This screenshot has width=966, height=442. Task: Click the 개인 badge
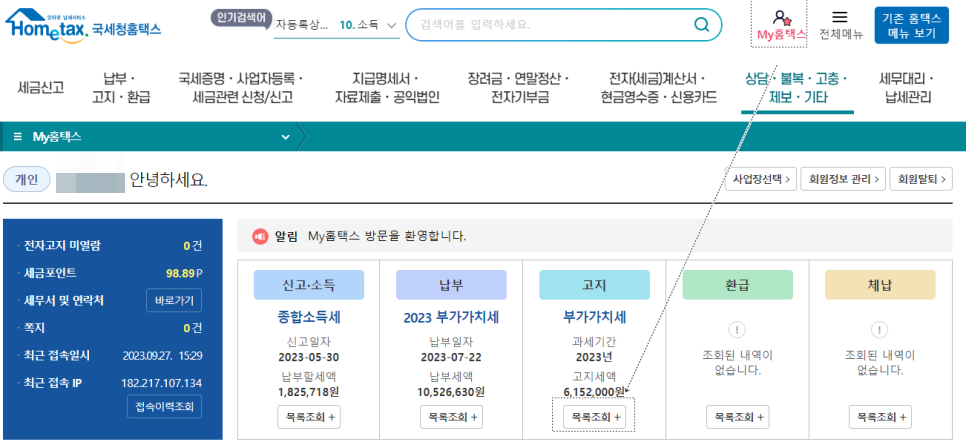(x=26, y=179)
